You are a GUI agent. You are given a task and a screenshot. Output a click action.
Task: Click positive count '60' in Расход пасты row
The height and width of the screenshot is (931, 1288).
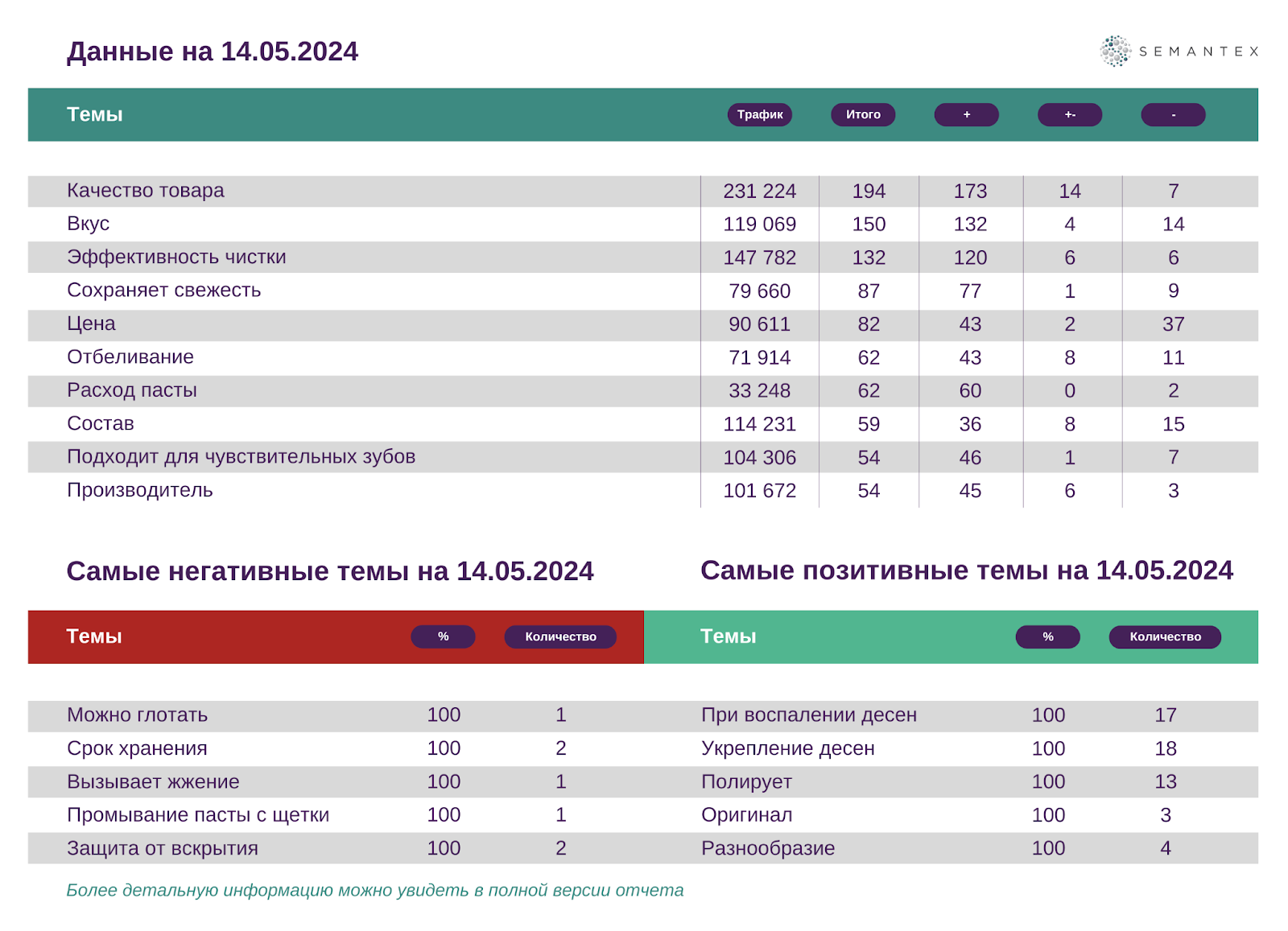(x=970, y=391)
